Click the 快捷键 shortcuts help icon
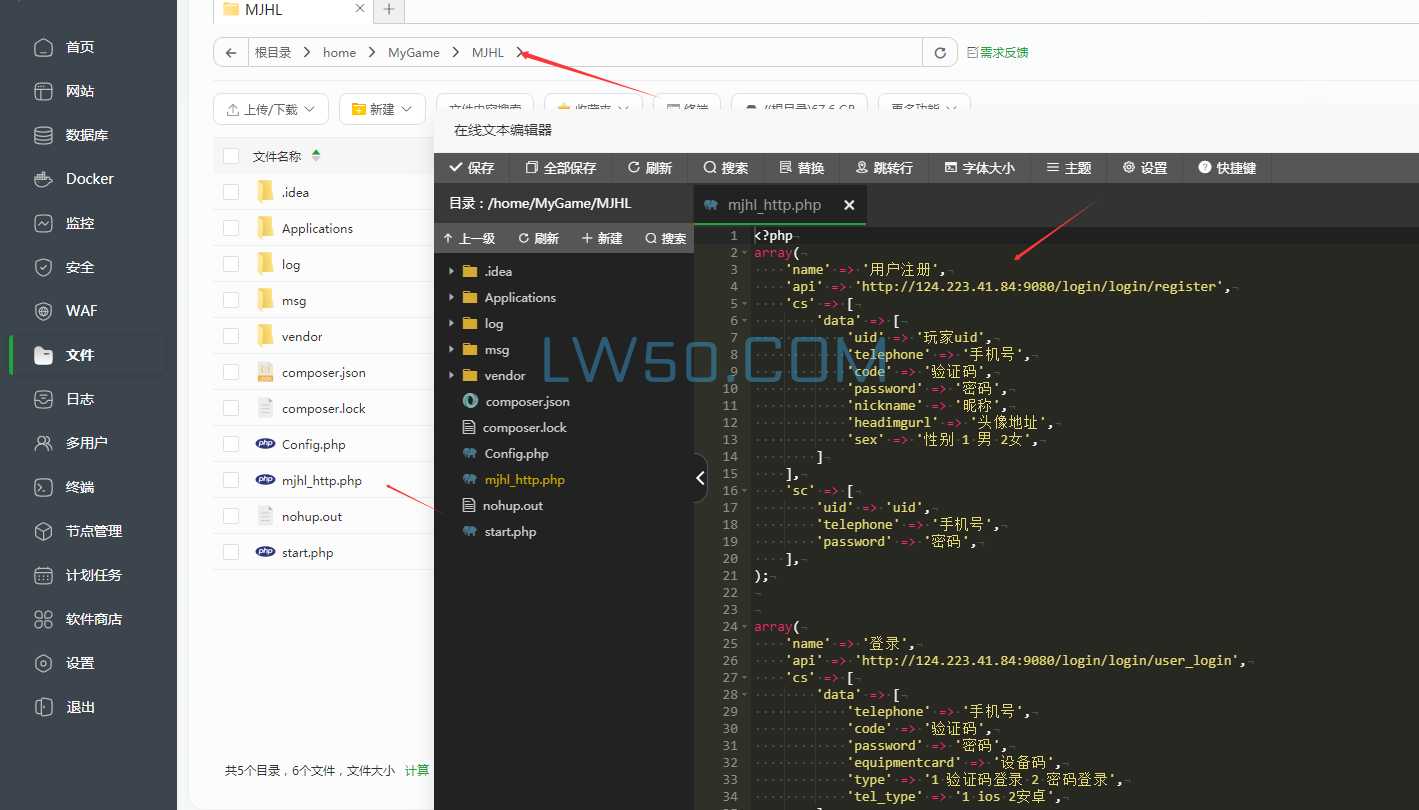Viewport: 1419px width, 810px height. [x=1204, y=168]
